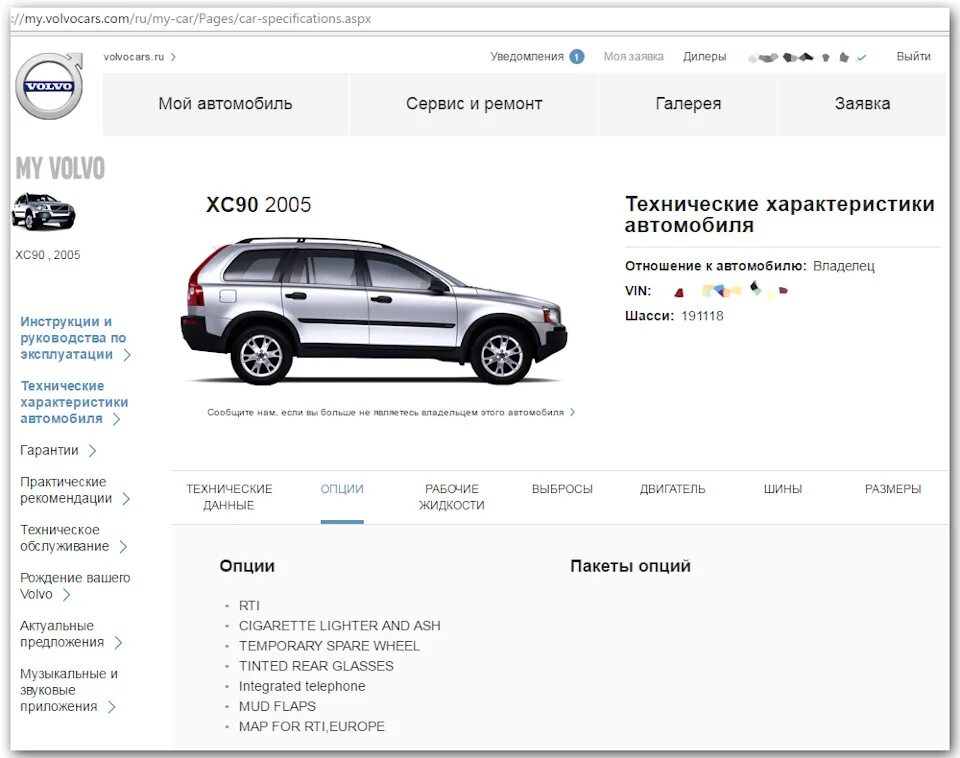Open the Заявка menu
This screenshot has width=960, height=758.
pyautogui.click(x=862, y=103)
